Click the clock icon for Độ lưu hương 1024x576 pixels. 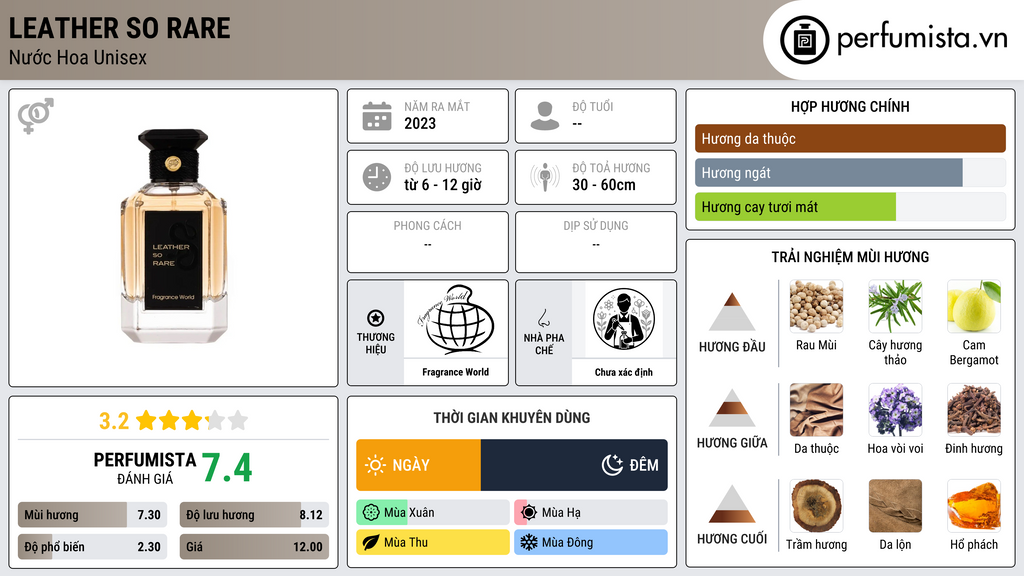(x=377, y=177)
